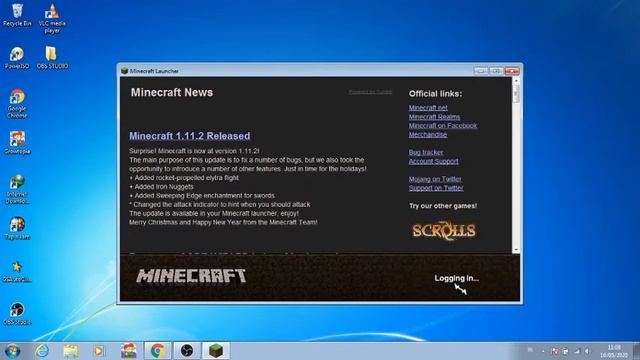Click the Minecraft Launcher title bar icon
Viewport: 640px width, 360px height.
click(x=124, y=71)
